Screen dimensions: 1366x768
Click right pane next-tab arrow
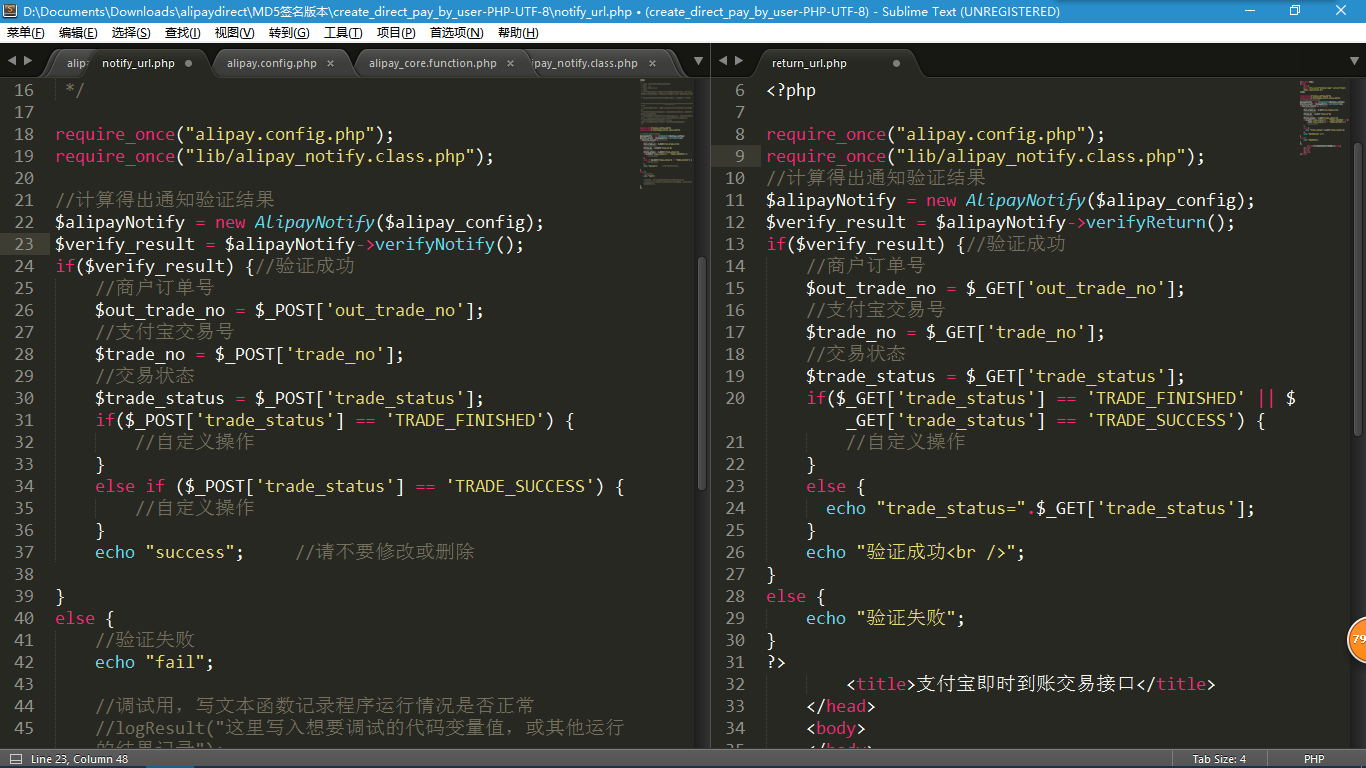[x=739, y=62]
